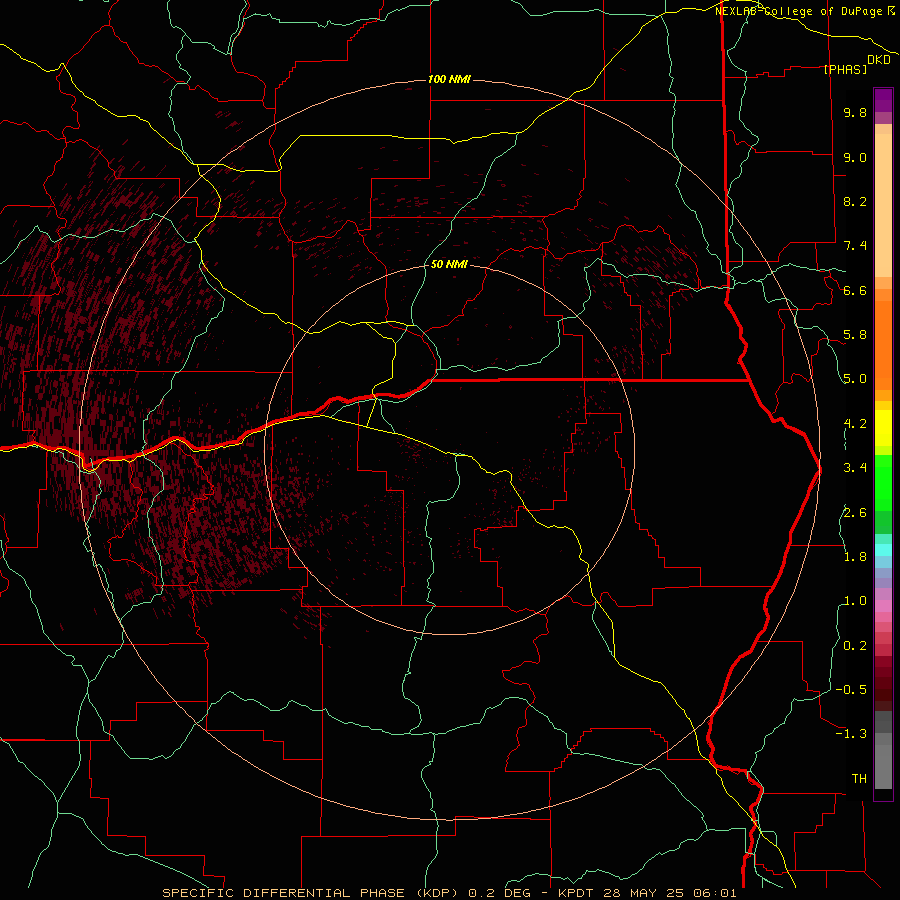Click the 50 NMI range ring label

coord(449,264)
